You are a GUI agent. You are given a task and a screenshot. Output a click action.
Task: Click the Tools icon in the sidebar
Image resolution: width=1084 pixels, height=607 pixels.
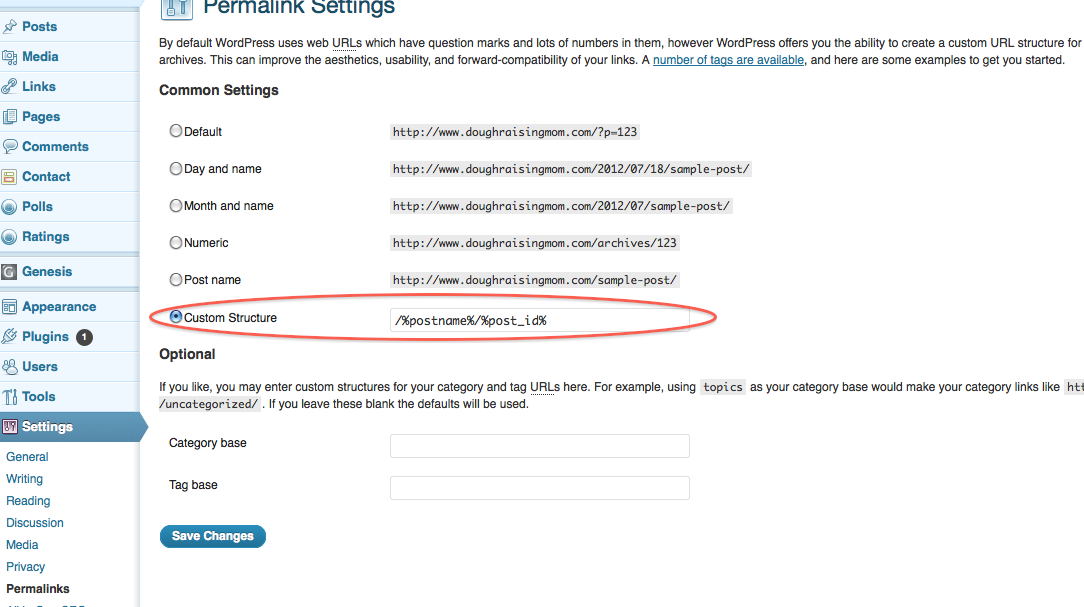(10, 397)
